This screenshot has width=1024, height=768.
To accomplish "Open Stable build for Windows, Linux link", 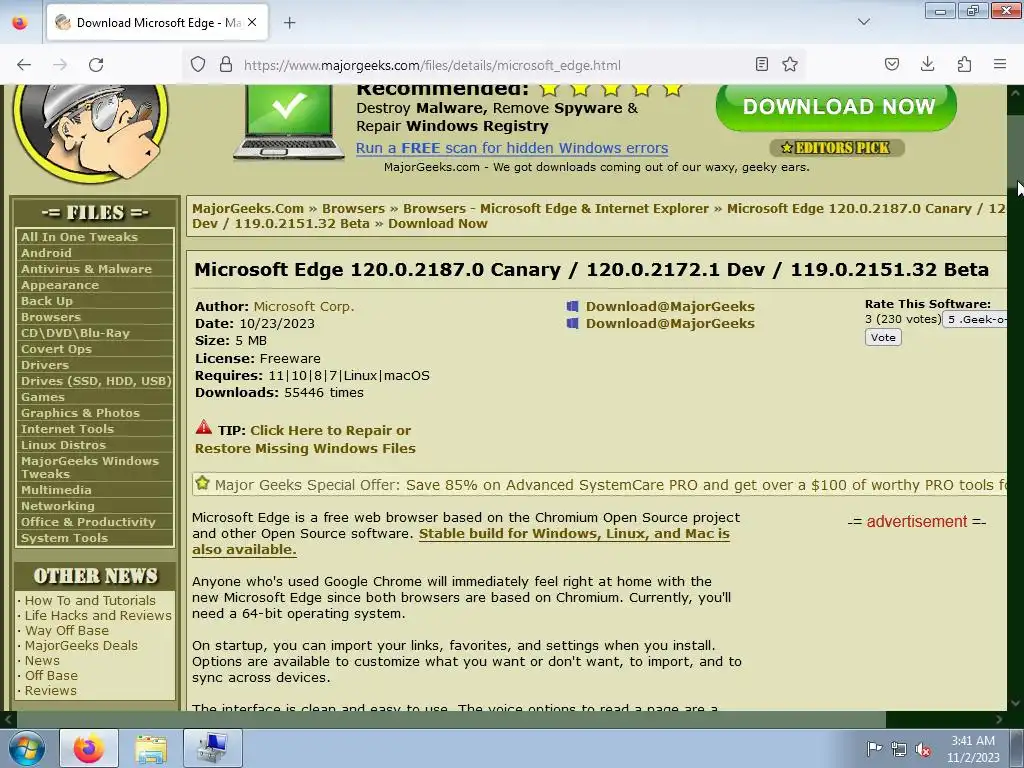I will pyautogui.click(x=461, y=541).
